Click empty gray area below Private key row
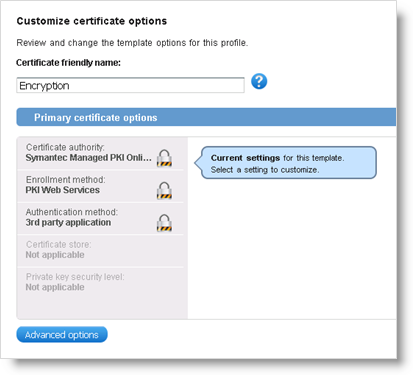Viewport: 413px width, 375px height. (x=100, y=308)
